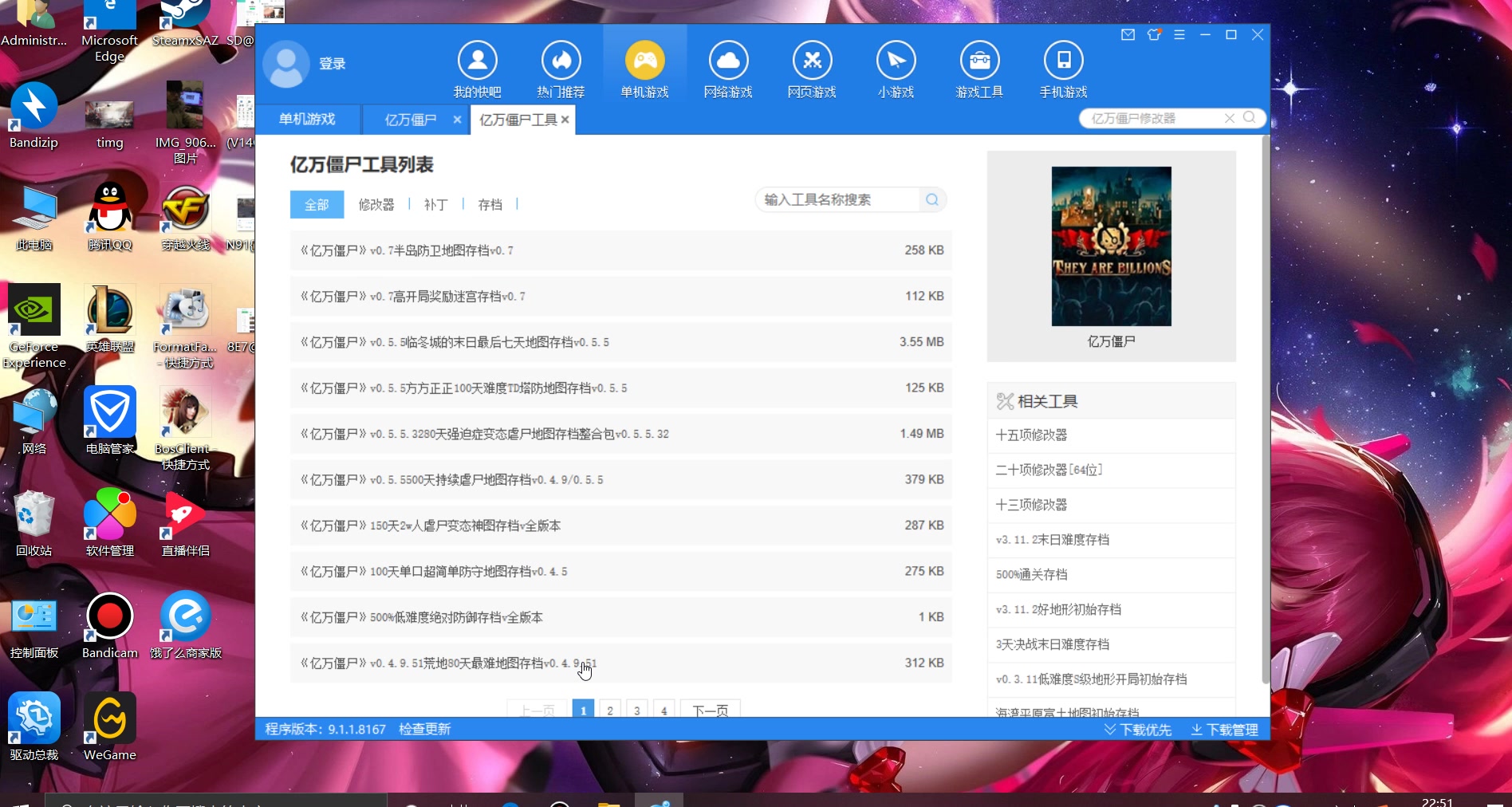Open 游戏工具 toolbox icon
The width and height of the screenshot is (1512, 807).
click(x=979, y=61)
